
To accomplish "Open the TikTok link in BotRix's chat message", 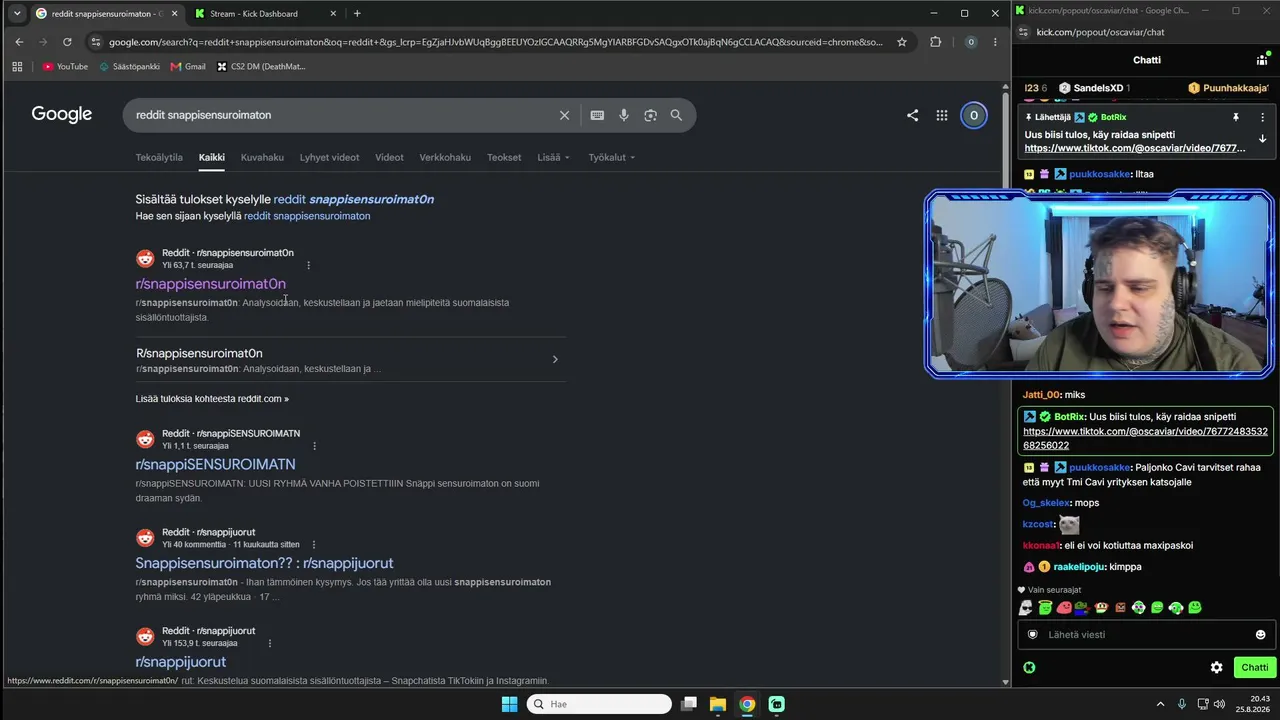I will coord(1145,438).
